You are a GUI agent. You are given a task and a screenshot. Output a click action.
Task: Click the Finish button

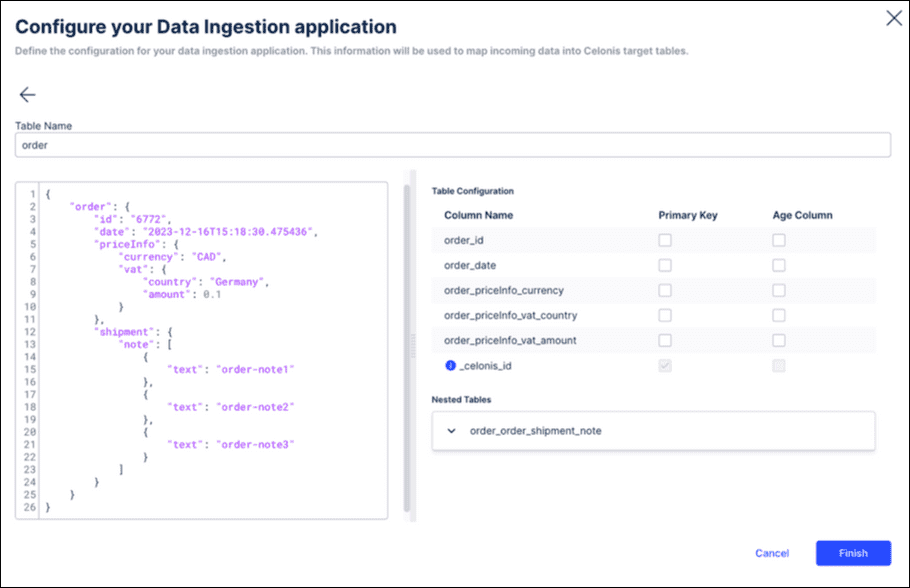(x=852, y=553)
